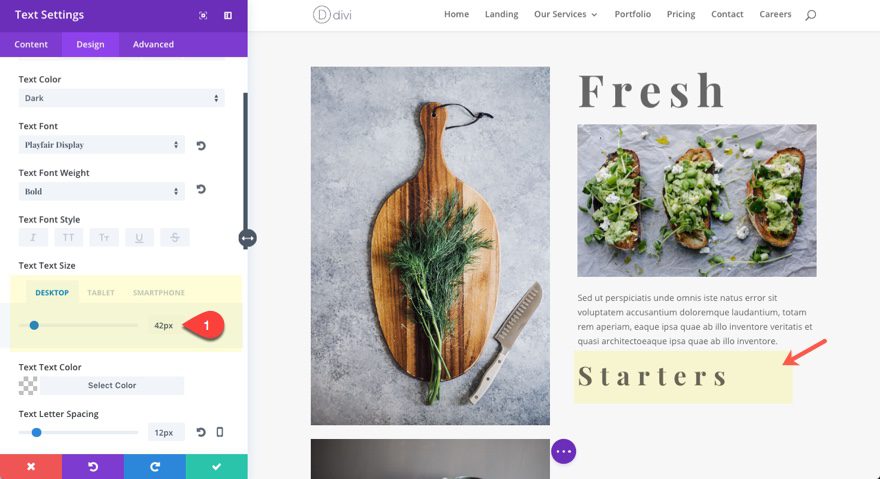Reset the Text Font Weight setting
The image size is (880, 479).
[x=201, y=189]
